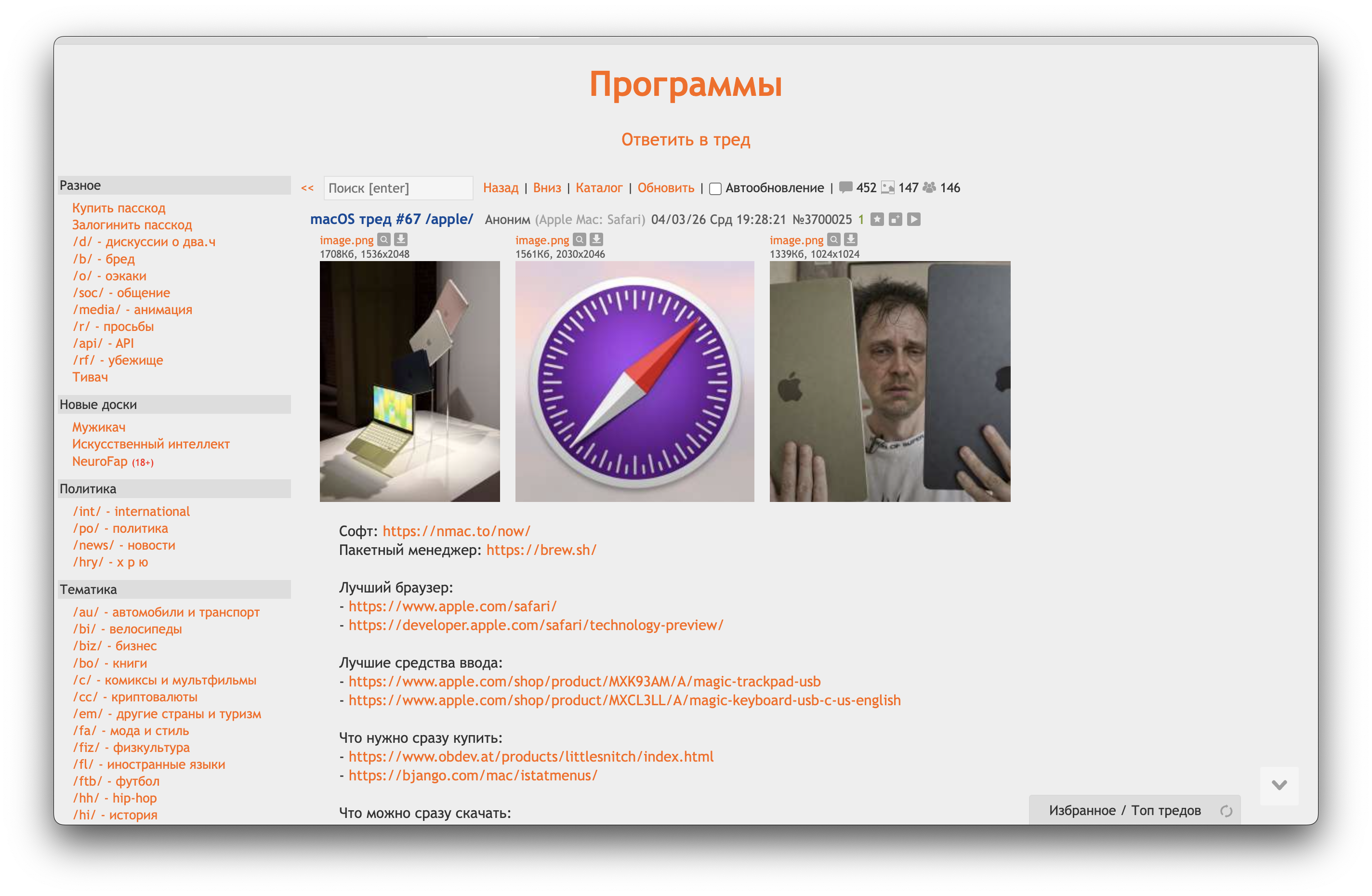Viewport: 1372px width, 896px height.
Task: Collapse the sidebar with the << arrows
Action: (307, 188)
